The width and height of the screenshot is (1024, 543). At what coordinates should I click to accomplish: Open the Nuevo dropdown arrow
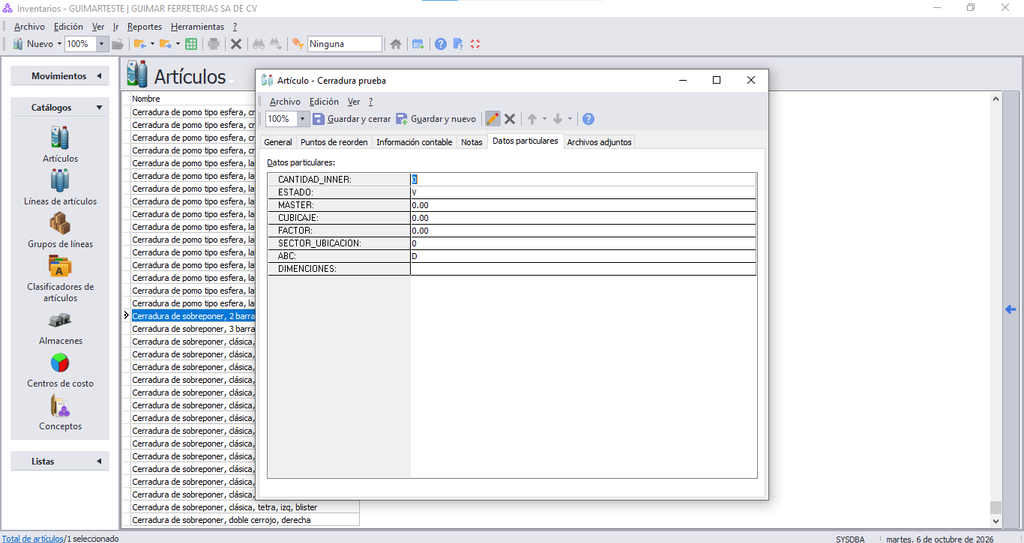click(59, 44)
